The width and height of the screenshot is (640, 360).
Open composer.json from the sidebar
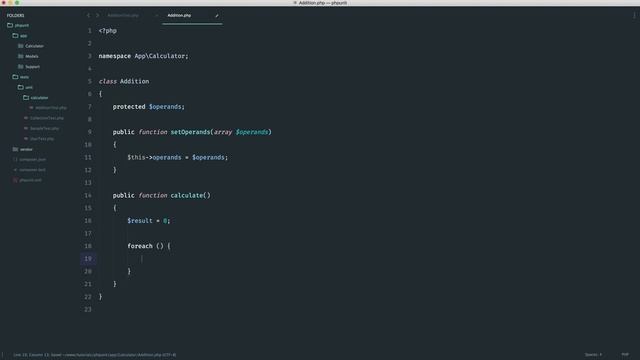[33, 160]
